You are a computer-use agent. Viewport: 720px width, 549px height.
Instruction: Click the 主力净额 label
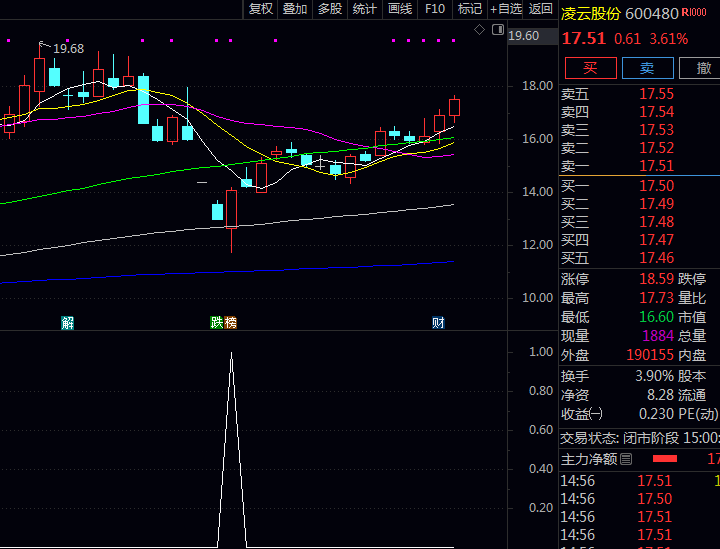(589, 459)
